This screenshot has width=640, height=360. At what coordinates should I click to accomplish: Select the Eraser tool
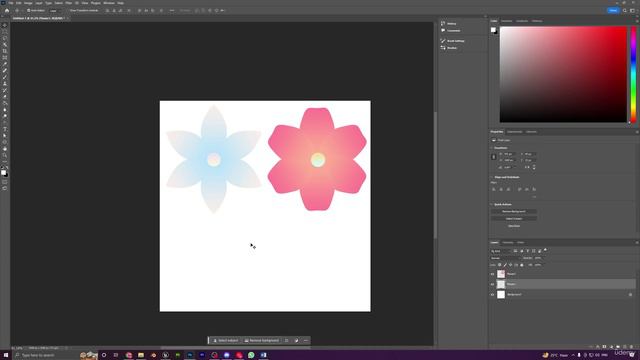click(5, 97)
